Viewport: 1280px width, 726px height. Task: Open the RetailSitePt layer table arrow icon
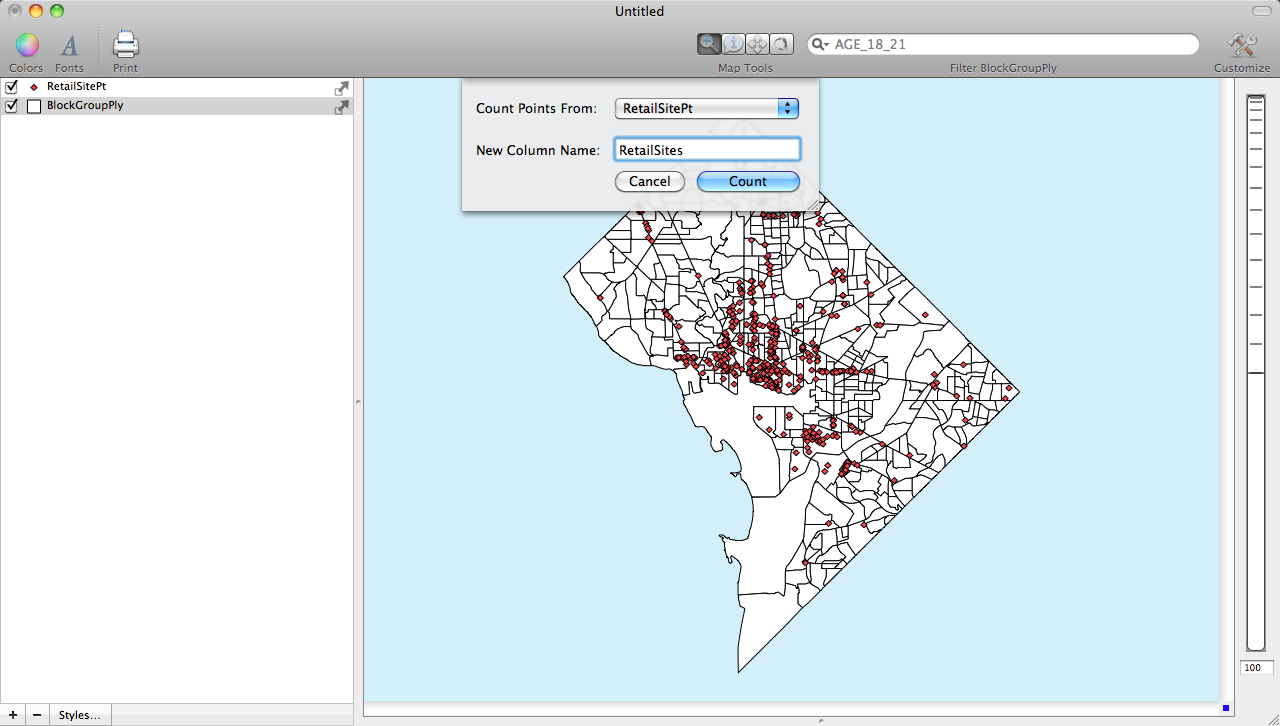341,88
